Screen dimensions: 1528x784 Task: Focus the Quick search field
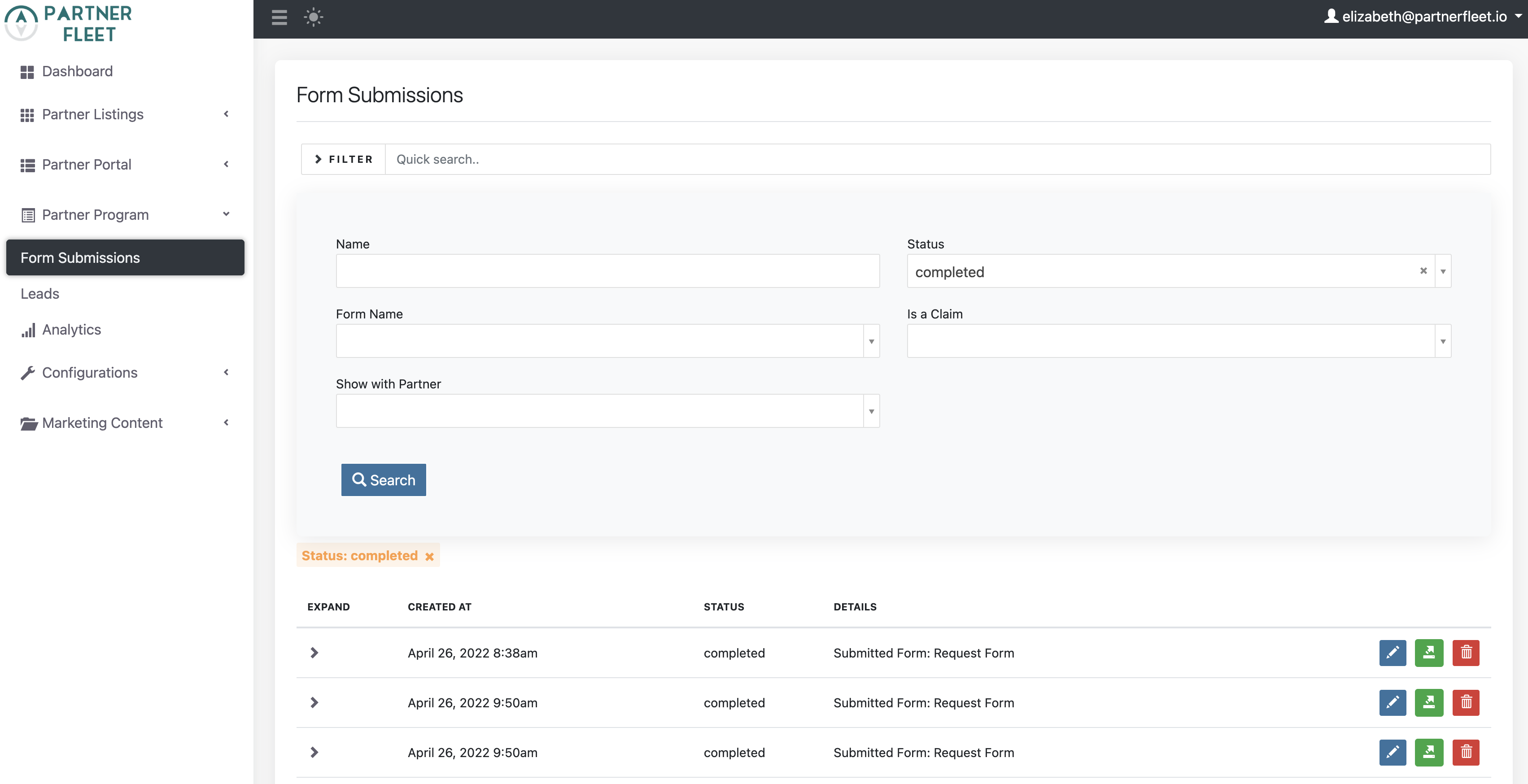(937, 159)
